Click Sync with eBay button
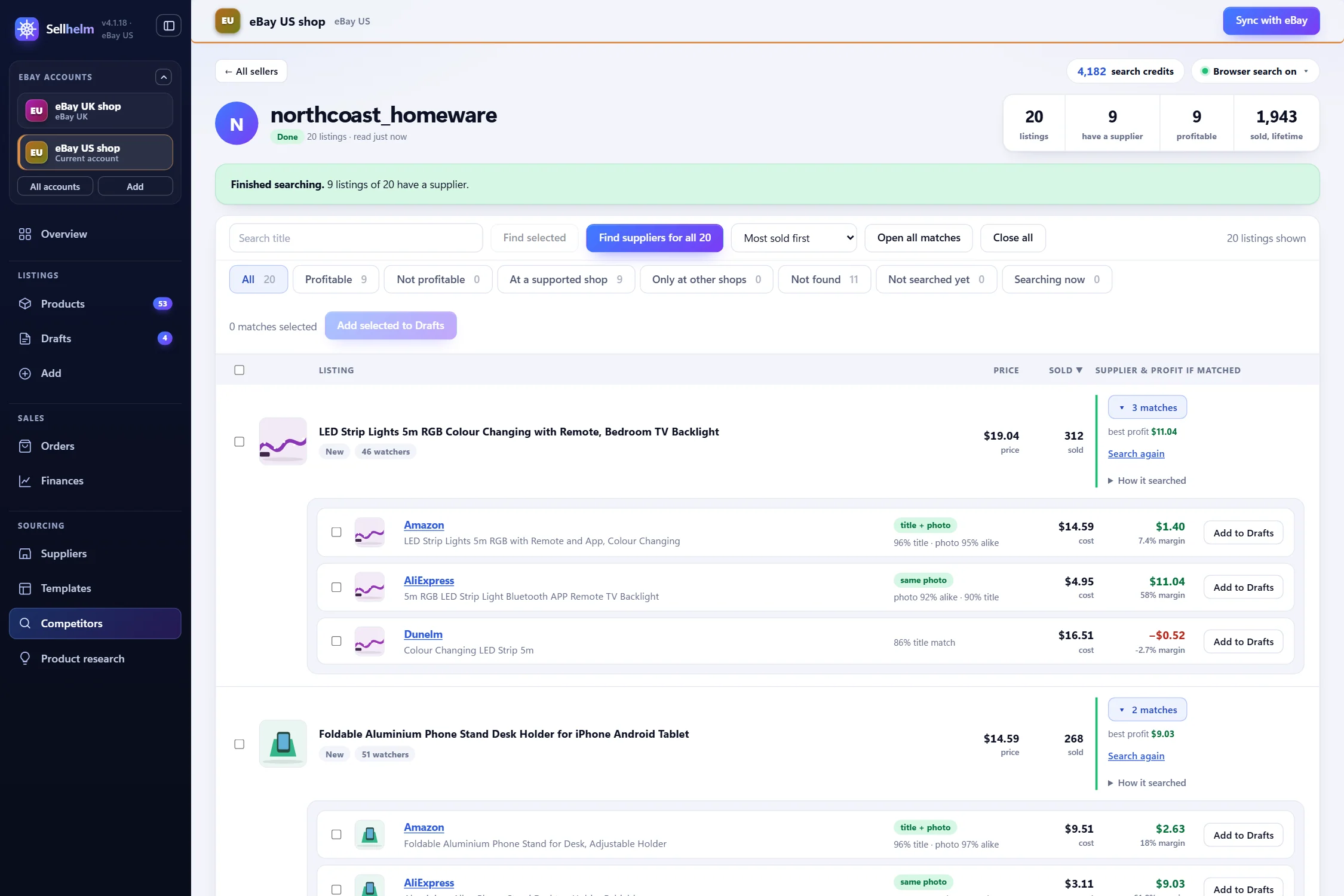Image resolution: width=1344 pixels, height=896 pixels. pos(1271,21)
